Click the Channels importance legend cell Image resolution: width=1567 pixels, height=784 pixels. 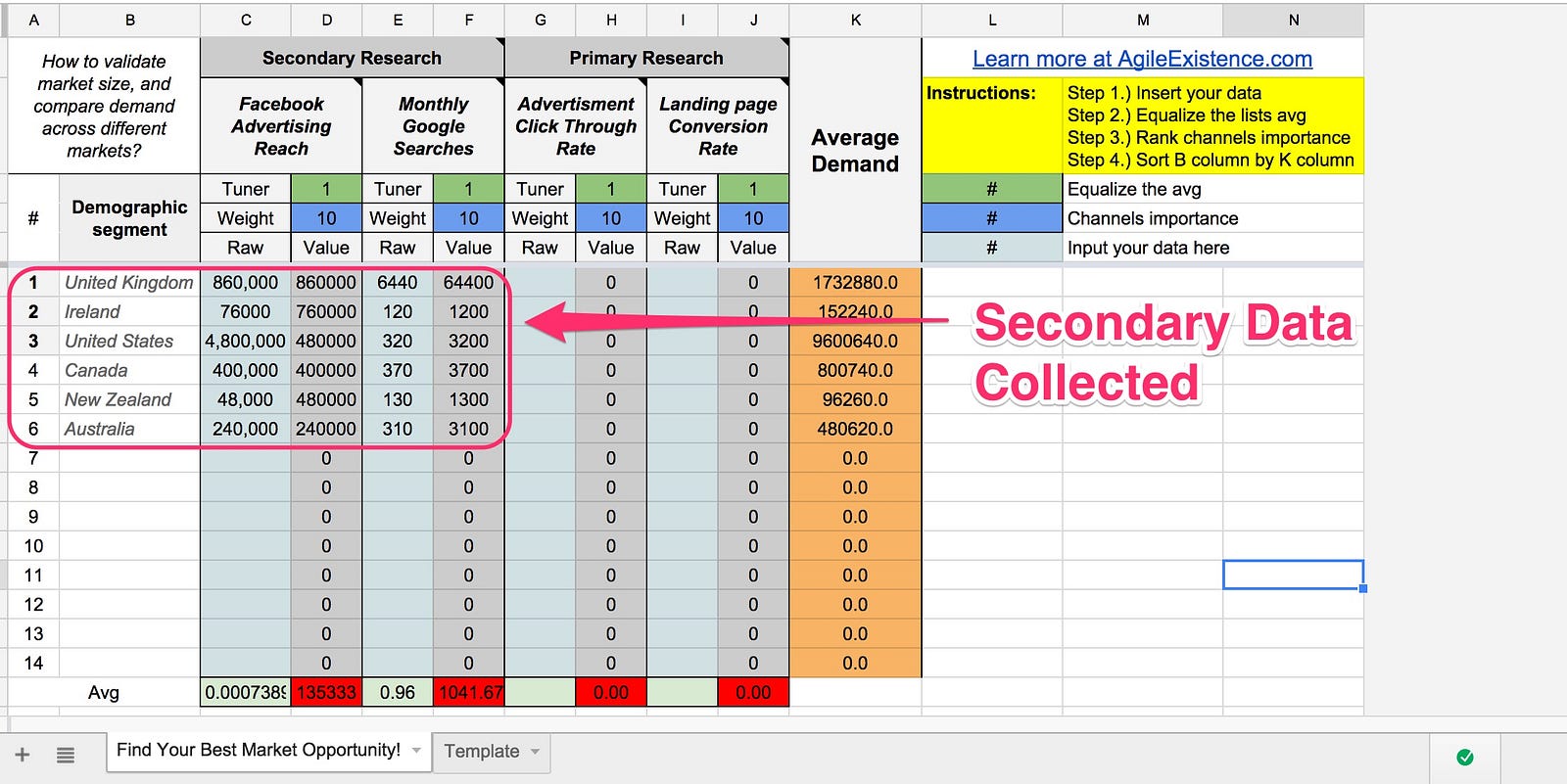(1213, 218)
